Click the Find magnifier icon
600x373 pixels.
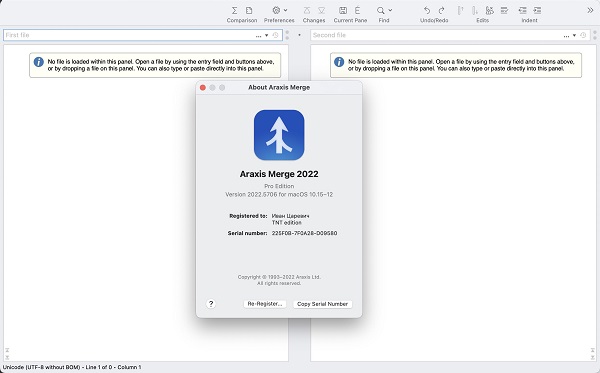pyautogui.click(x=380, y=10)
